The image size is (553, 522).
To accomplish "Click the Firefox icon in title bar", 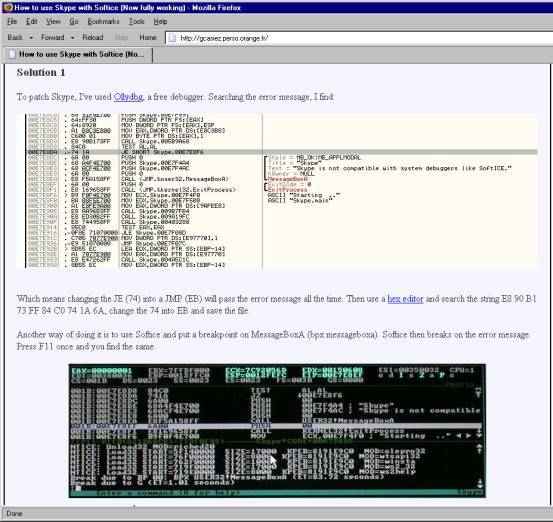I will point(8,7).
